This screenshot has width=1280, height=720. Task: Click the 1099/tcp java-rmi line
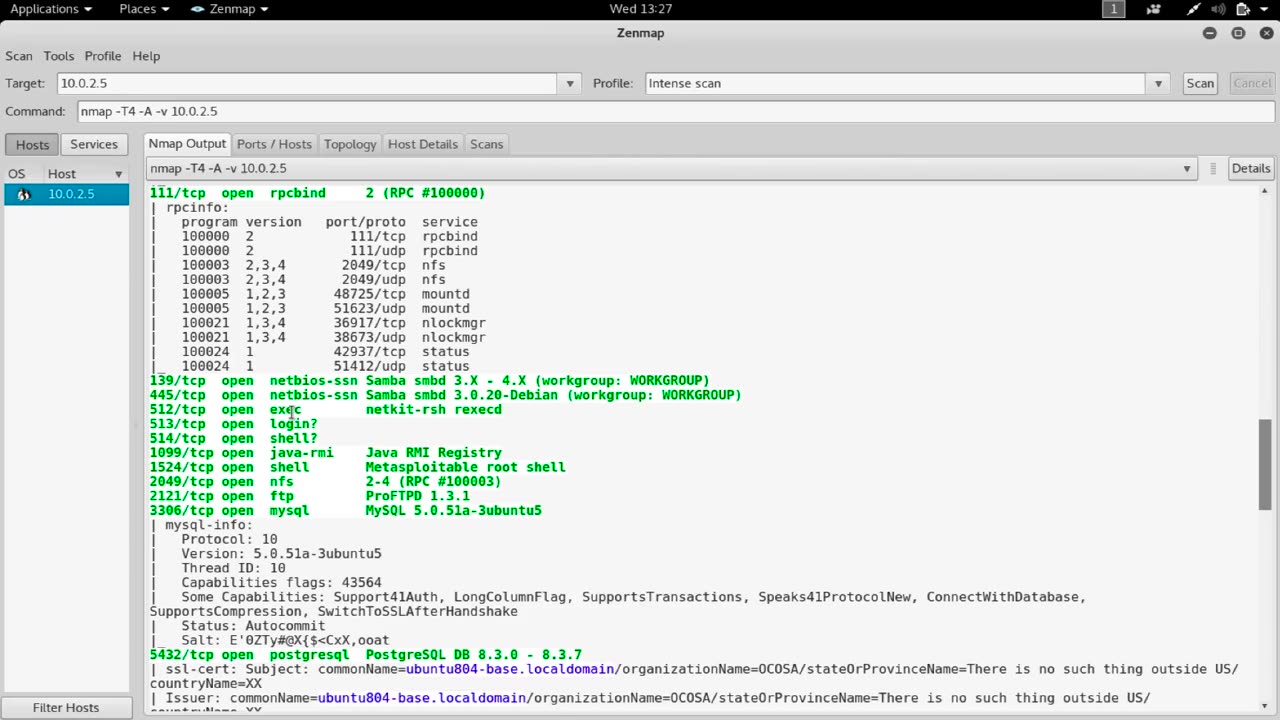(326, 453)
